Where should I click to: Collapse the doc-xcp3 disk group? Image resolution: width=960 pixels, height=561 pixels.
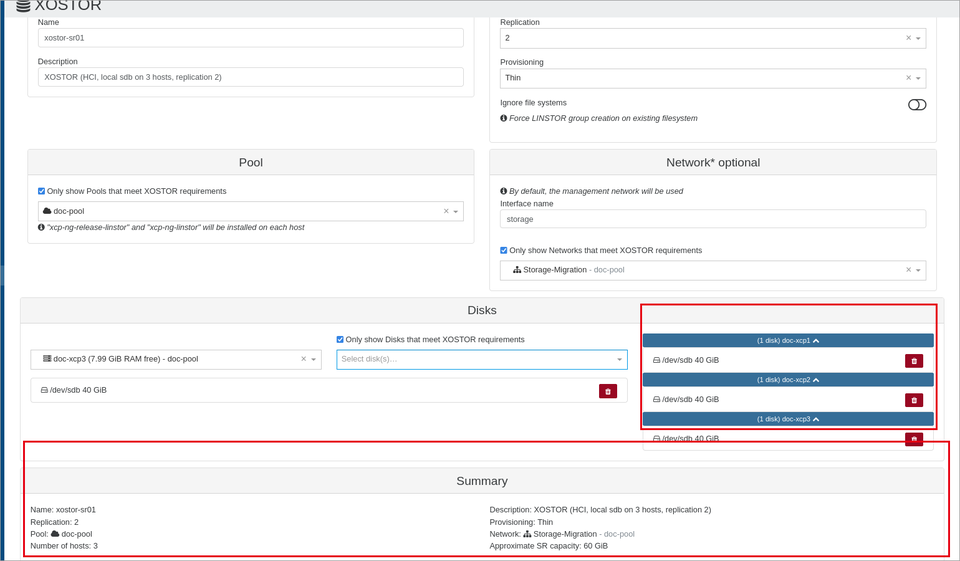click(788, 419)
